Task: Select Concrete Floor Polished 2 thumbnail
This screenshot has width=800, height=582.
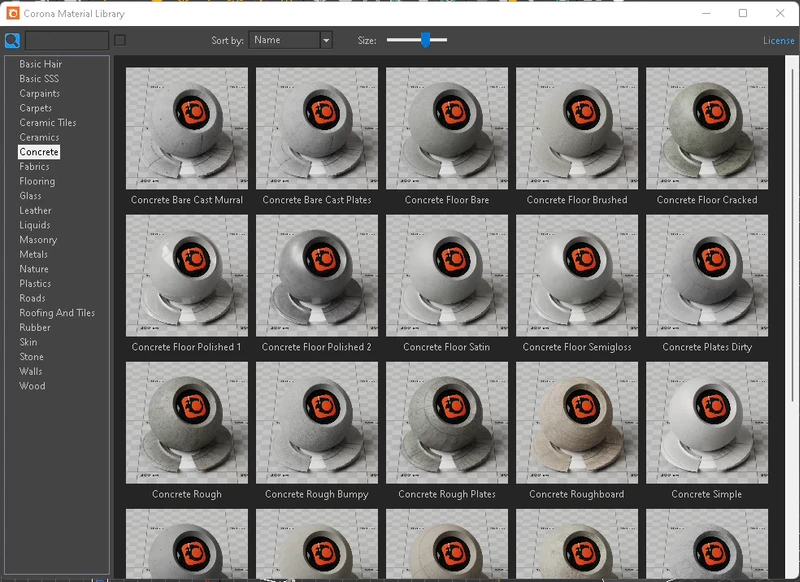Action: [x=317, y=275]
